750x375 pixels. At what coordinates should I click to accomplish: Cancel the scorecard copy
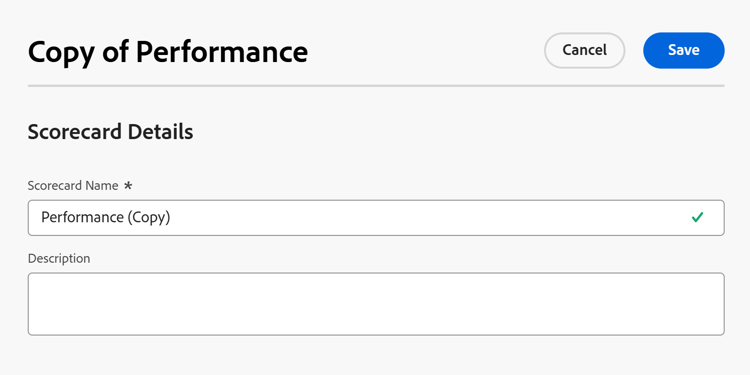tap(585, 50)
